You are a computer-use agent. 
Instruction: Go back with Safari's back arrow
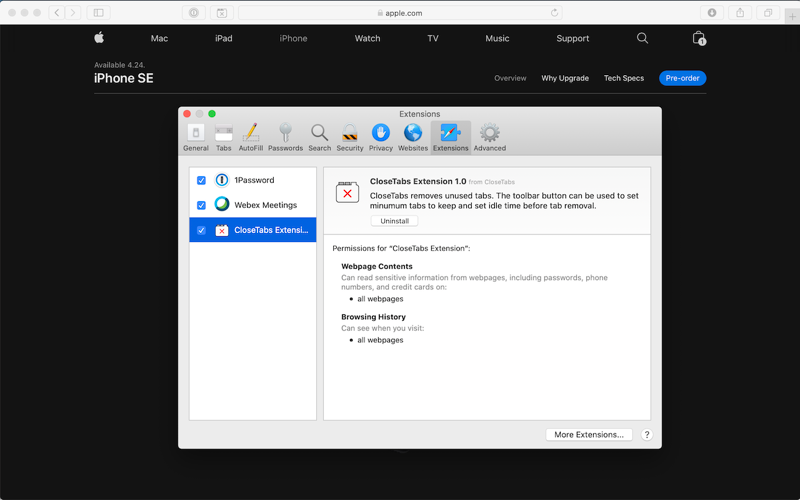pyautogui.click(x=57, y=13)
